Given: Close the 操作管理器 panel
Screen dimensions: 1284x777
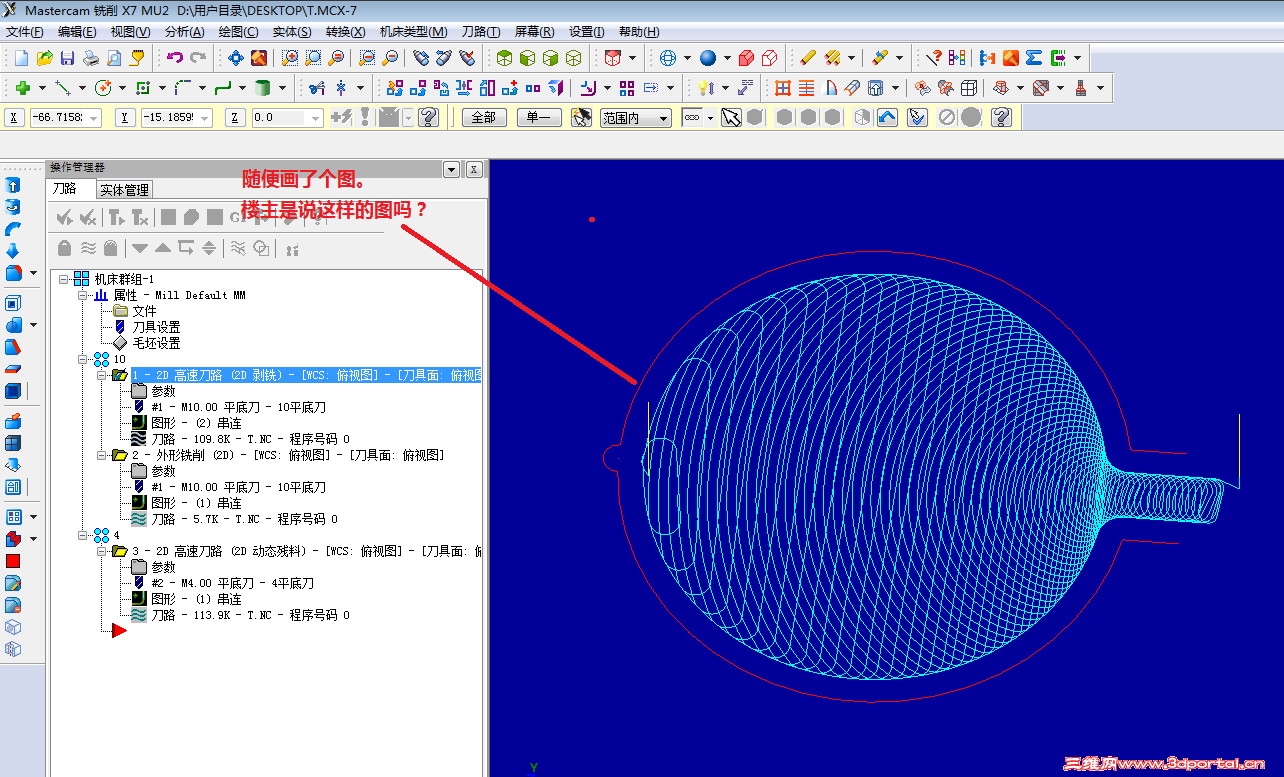Looking at the screenshot, I should click(x=474, y=170).
